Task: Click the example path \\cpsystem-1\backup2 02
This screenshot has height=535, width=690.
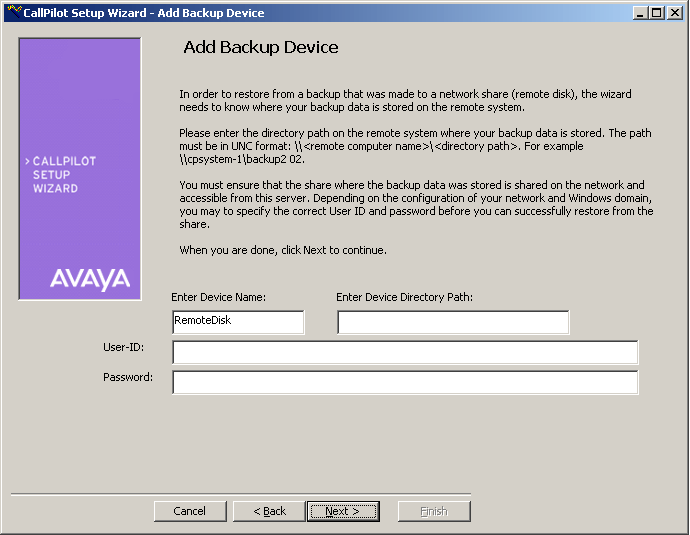Action: [242, 159]
